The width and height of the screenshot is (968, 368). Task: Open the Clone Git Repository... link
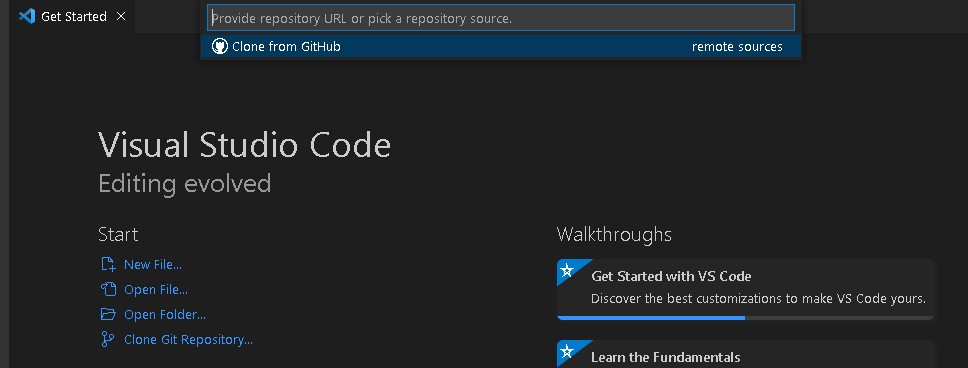pos(188,340)
